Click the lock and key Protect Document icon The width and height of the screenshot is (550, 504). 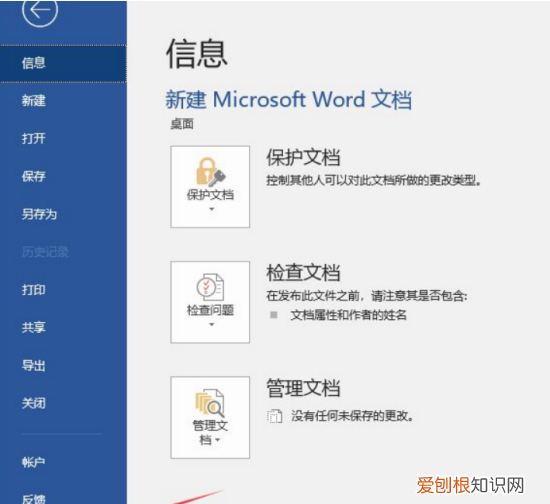(210, 172)
